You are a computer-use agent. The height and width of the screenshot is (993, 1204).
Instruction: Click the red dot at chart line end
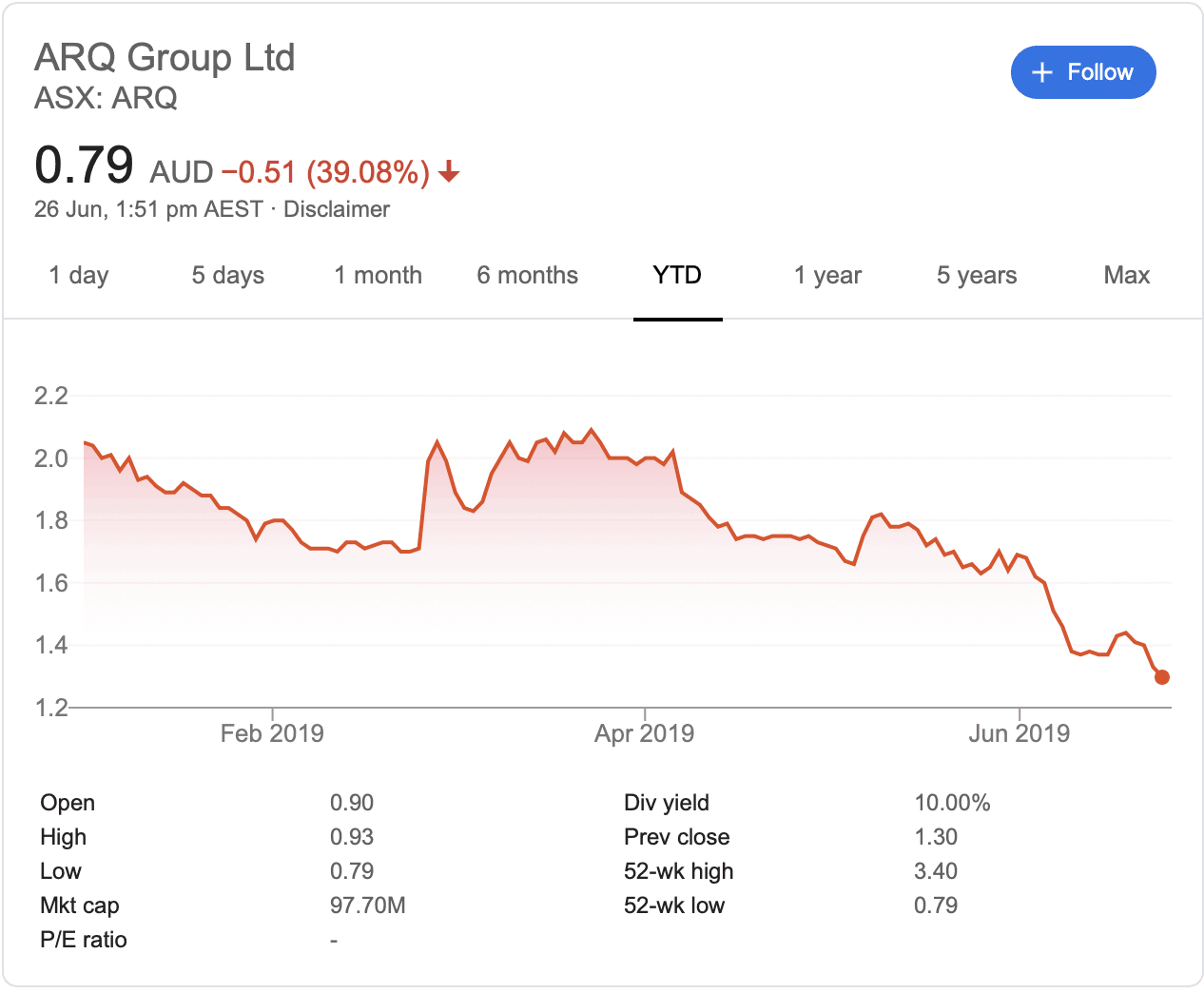(x=1161, y=677)
